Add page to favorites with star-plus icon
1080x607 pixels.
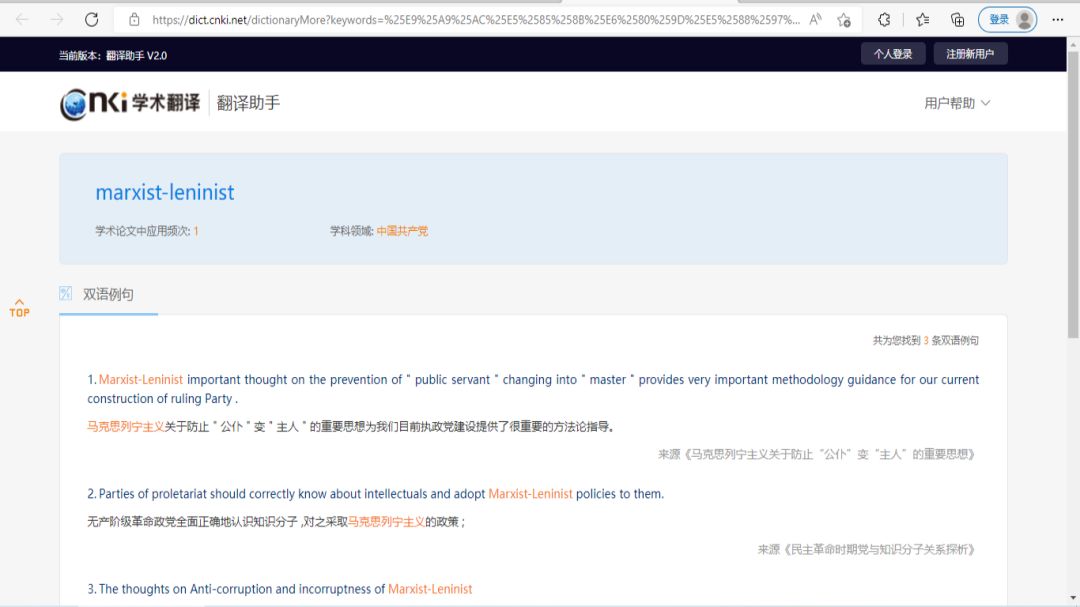point(844,19)
